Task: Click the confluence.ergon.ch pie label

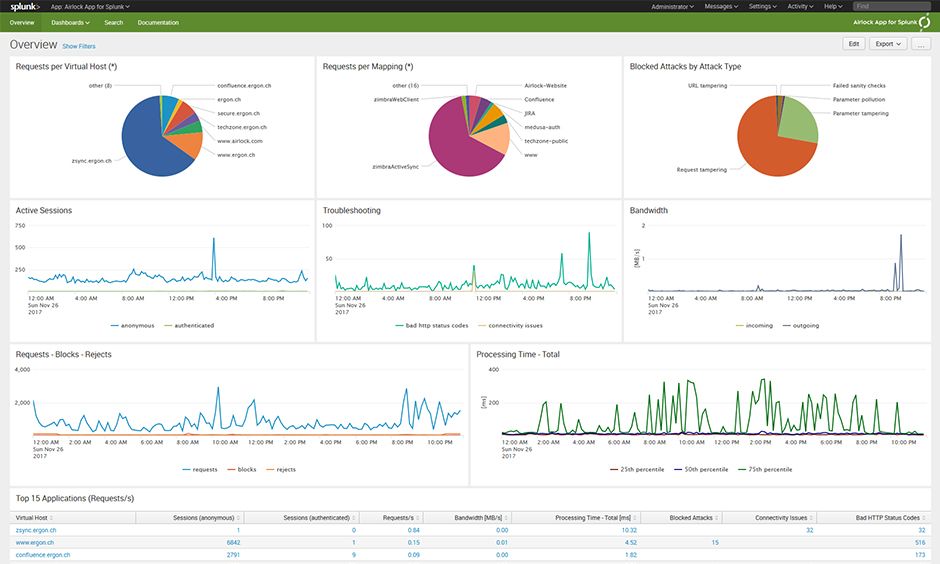Action: (244, 86)
